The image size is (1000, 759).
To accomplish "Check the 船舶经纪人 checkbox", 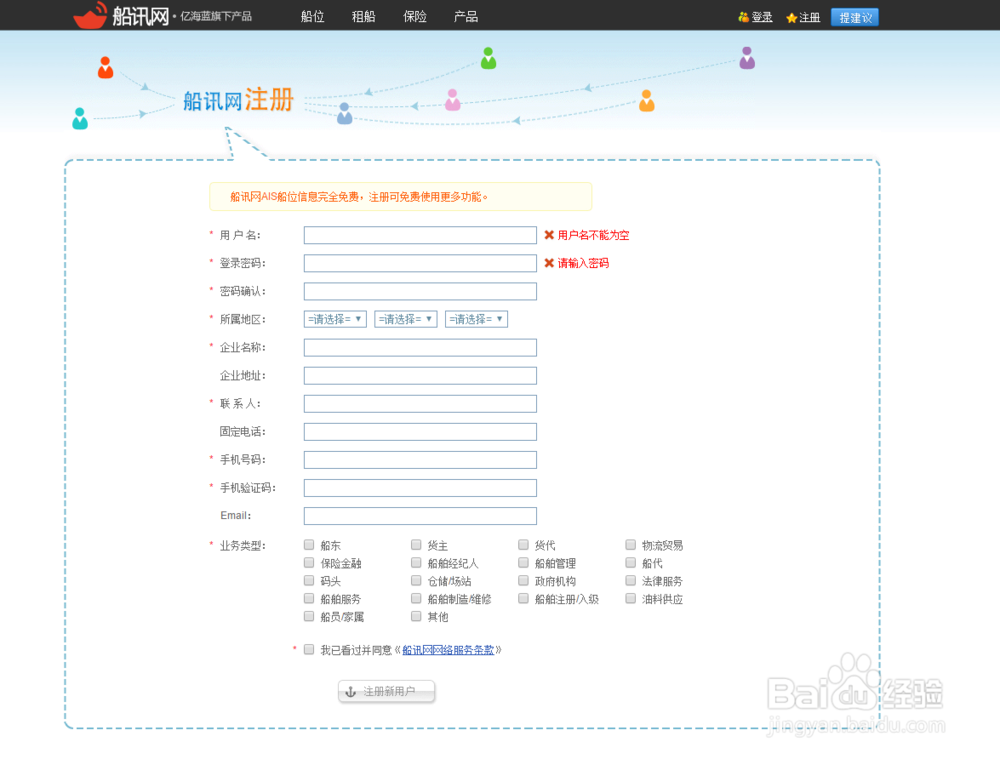I will [416, 563].
